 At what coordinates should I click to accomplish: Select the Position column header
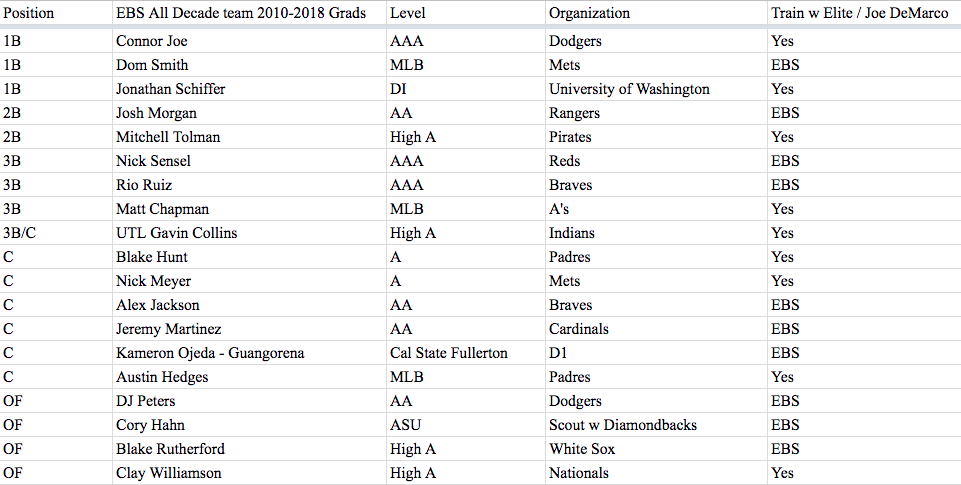coord(56,13)
